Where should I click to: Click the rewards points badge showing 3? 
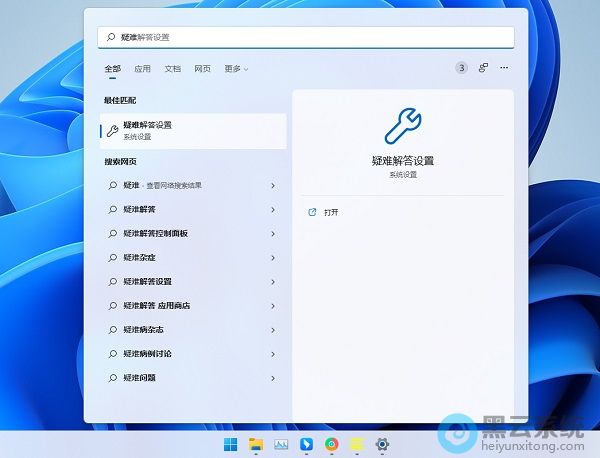pyautogui.click(x=461, y=68)
